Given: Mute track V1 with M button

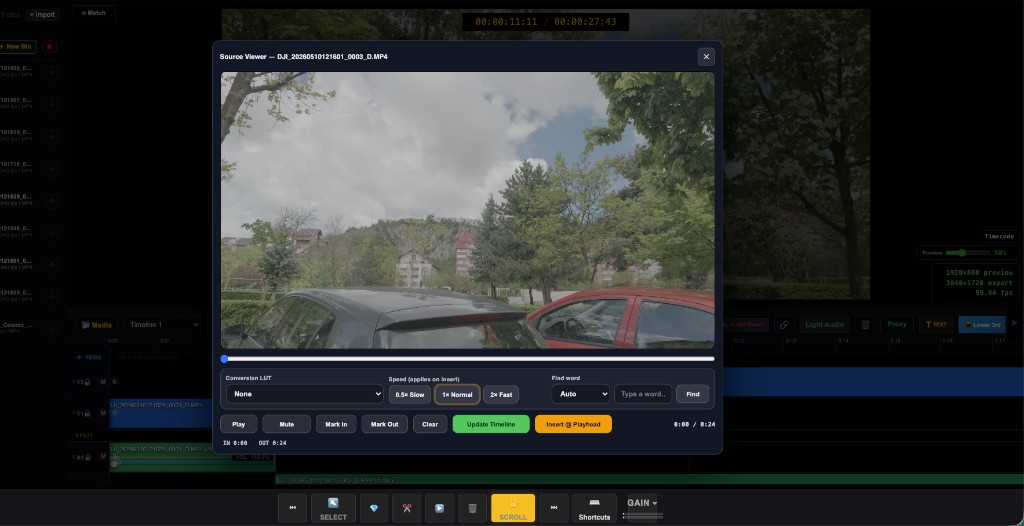Looking at the screenshot, I should (x=103, y=413).
